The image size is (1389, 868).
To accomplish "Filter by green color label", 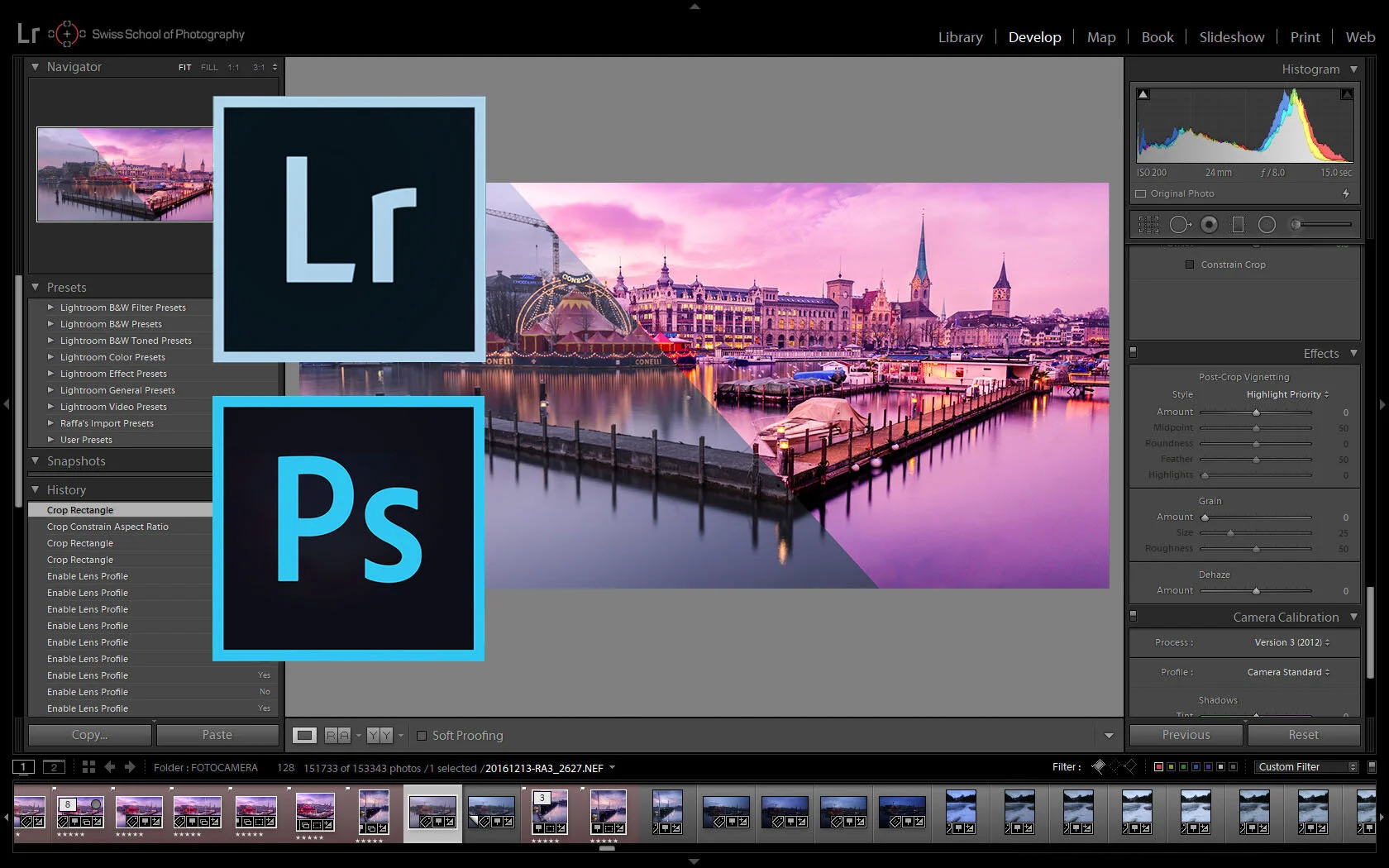I will coord(1183,767).
